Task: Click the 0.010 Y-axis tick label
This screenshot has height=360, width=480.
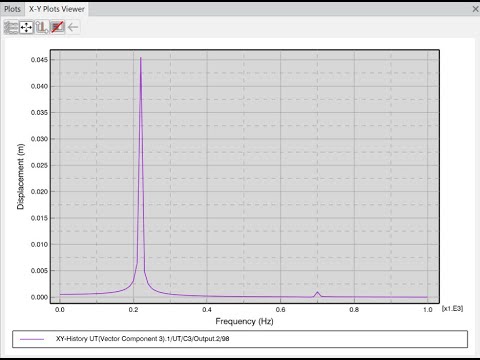Action: (39, 244)
